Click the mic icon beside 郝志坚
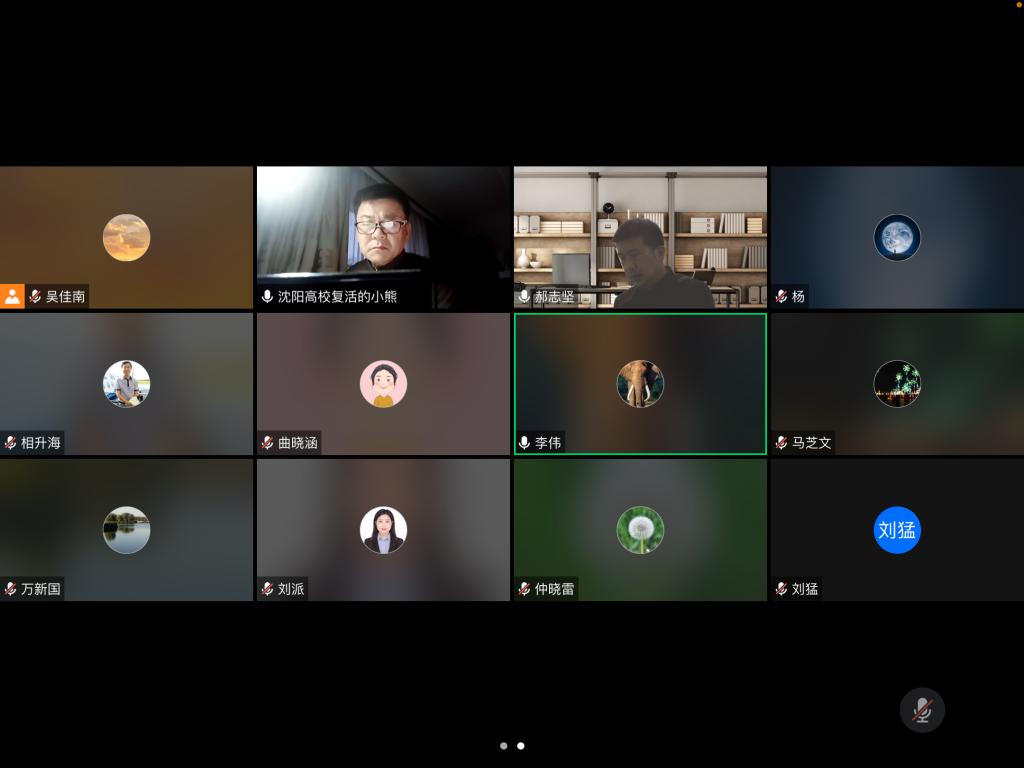Image resolution: width=1024 pixels, height=768 pixels. 524,296
